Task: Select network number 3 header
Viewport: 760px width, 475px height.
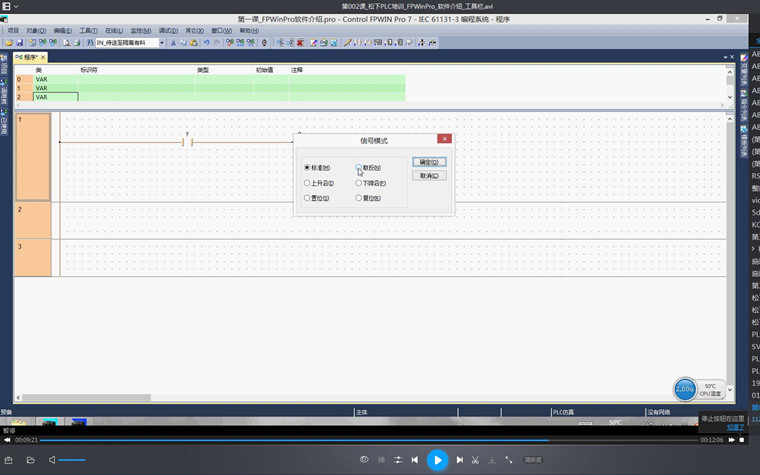Action: click(33, 258)
